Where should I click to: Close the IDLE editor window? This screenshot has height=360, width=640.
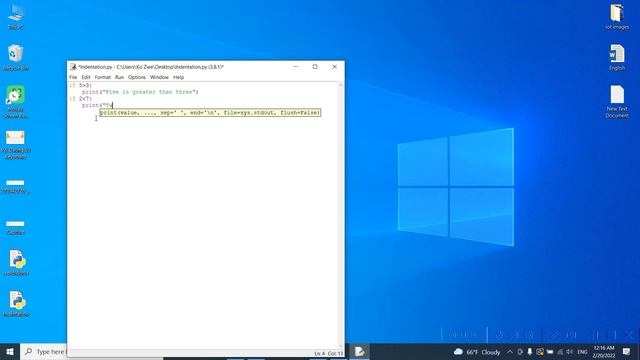(334, 67)
